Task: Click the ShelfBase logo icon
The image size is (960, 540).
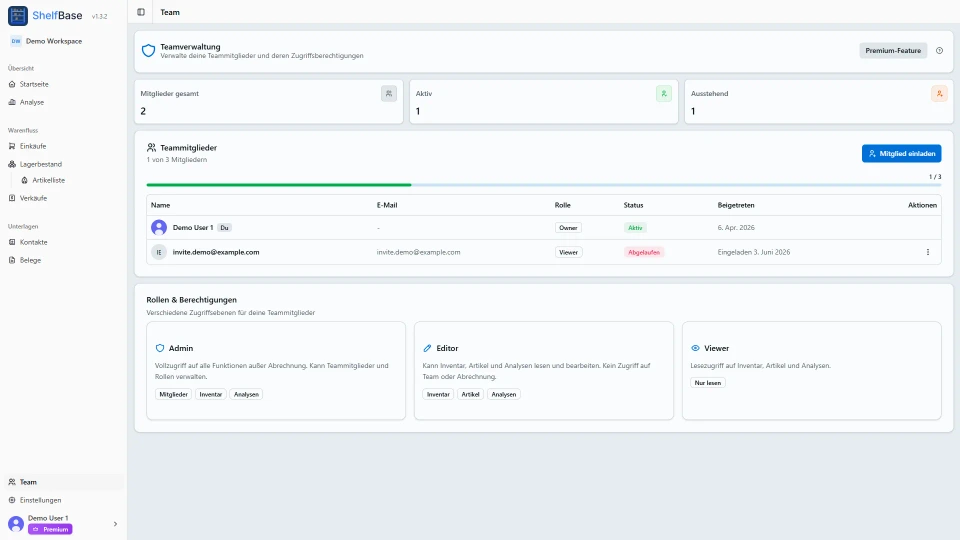Action: pyautogui.click(x=18, y=16)
